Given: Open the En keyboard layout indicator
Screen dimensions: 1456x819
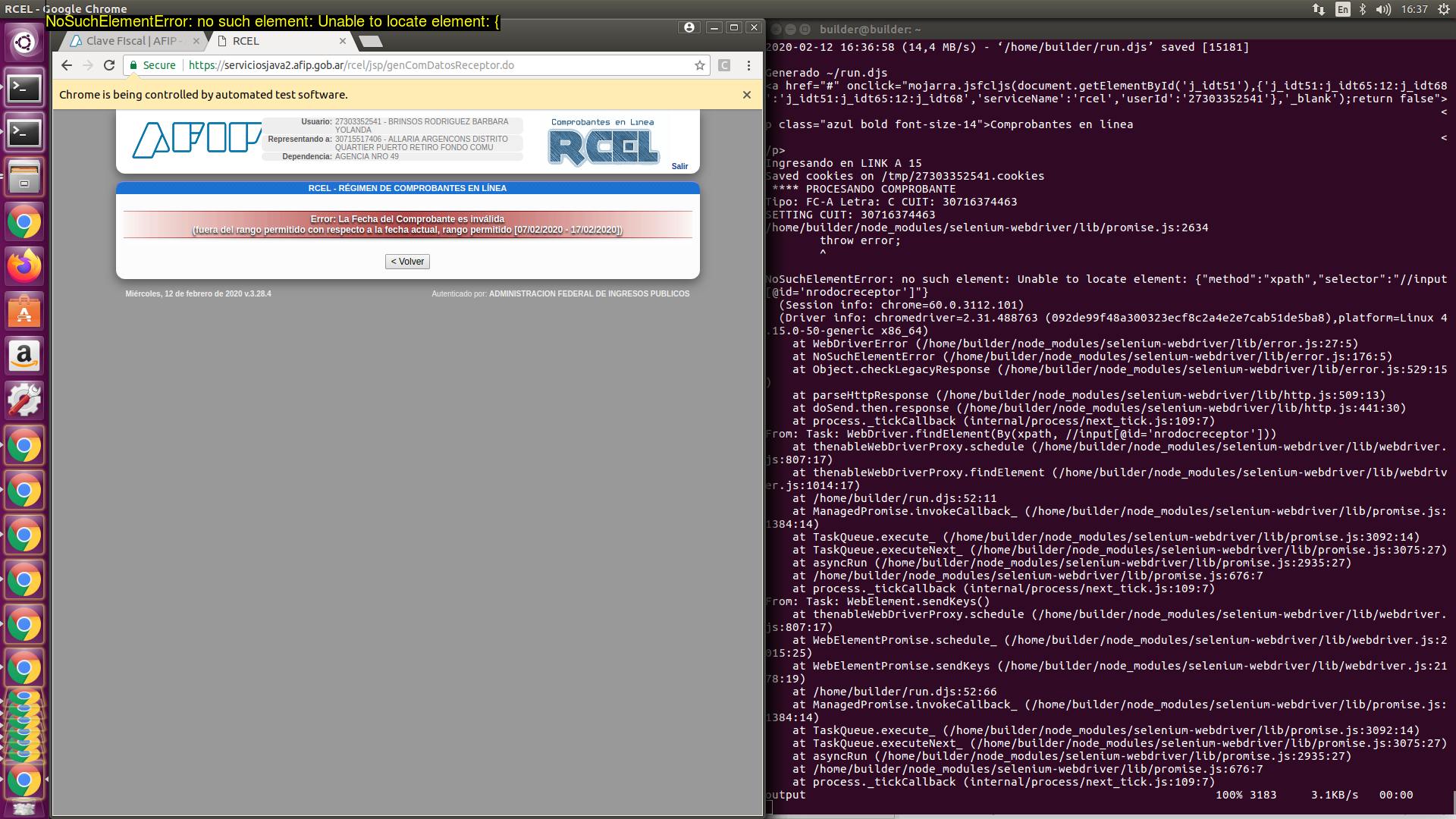Looking at the screenshot, I should click(x=1343, y=9).
